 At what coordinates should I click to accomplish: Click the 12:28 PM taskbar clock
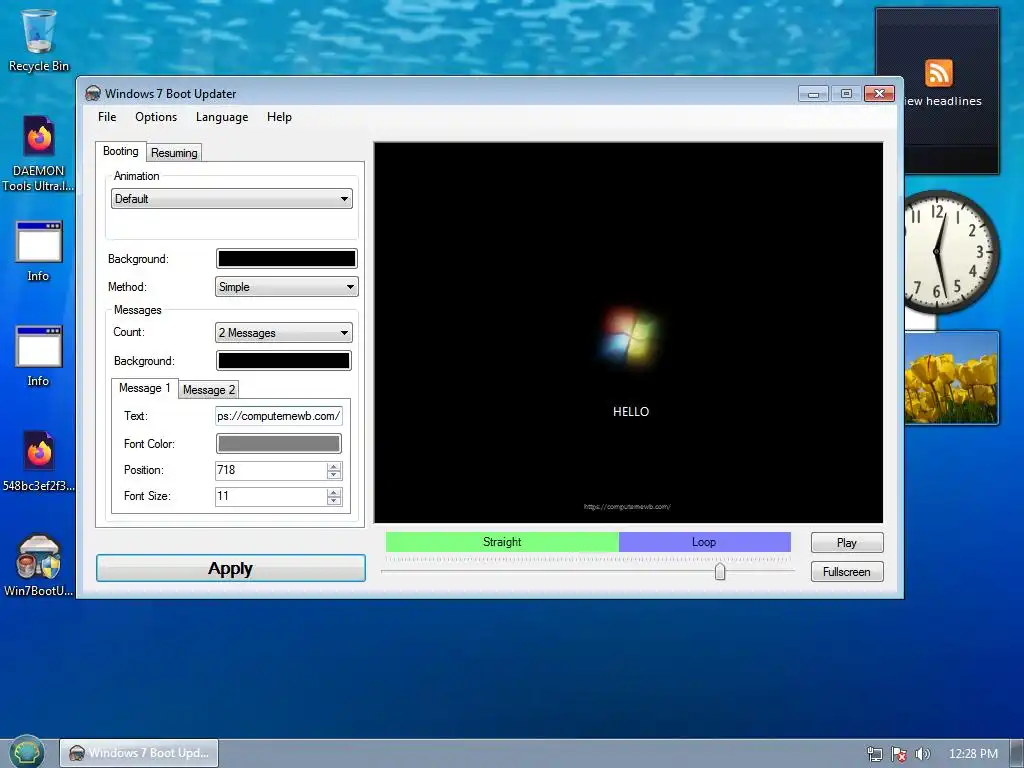tap(973, 754)
